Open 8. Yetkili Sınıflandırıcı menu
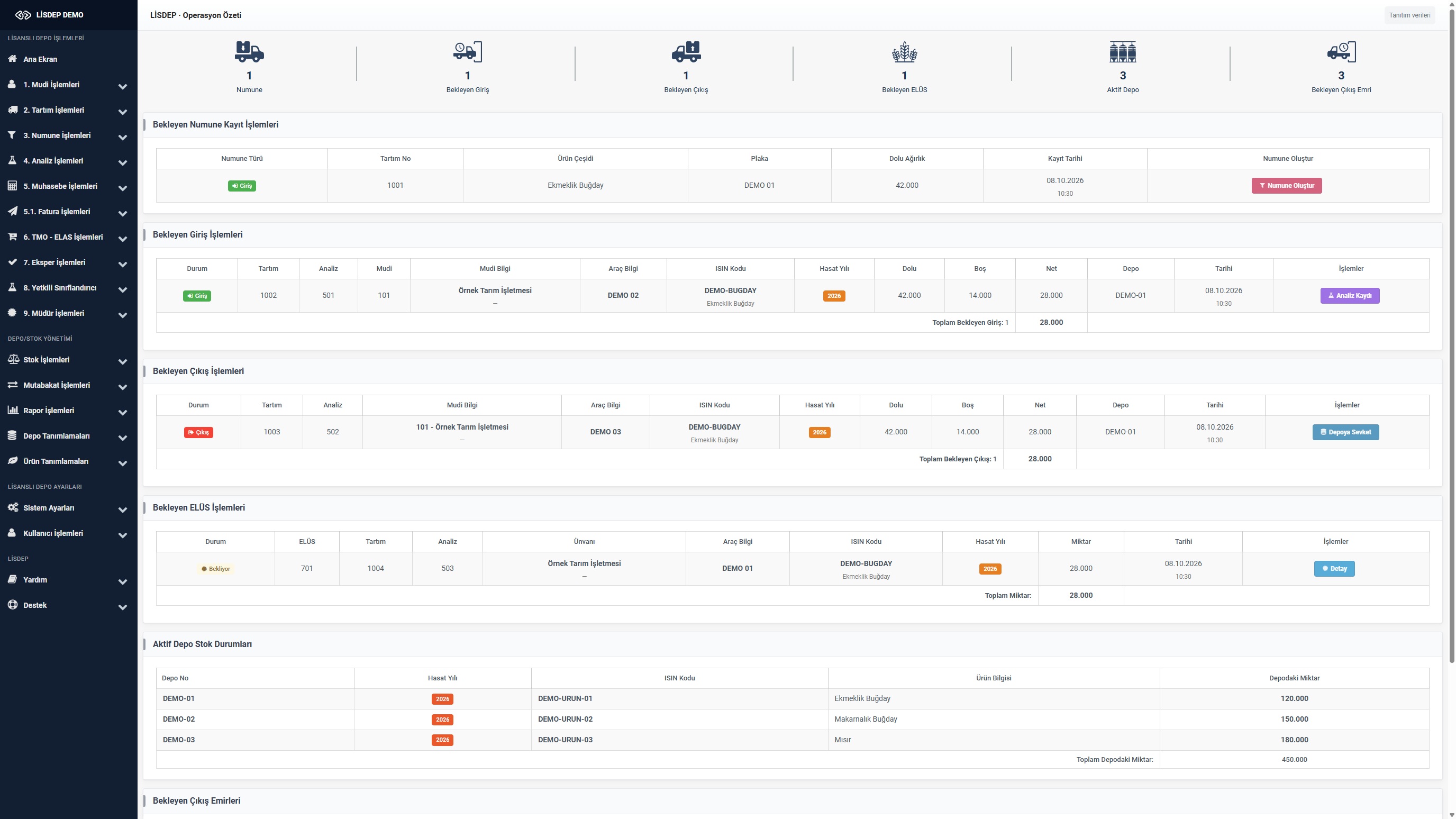 (68, 288)
